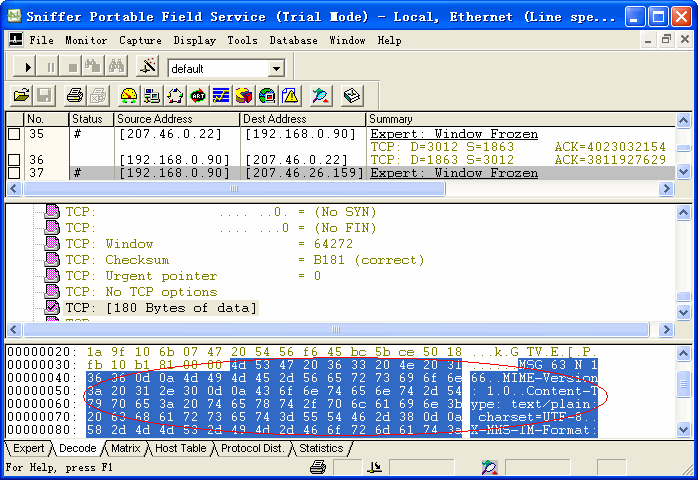Start capture with the play button

tap(28, 67)
